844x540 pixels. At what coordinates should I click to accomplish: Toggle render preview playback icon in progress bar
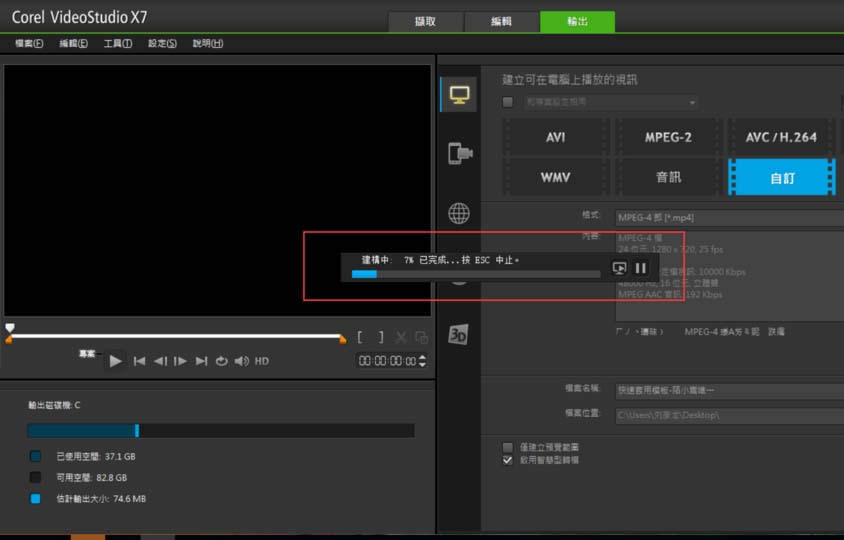619,268
